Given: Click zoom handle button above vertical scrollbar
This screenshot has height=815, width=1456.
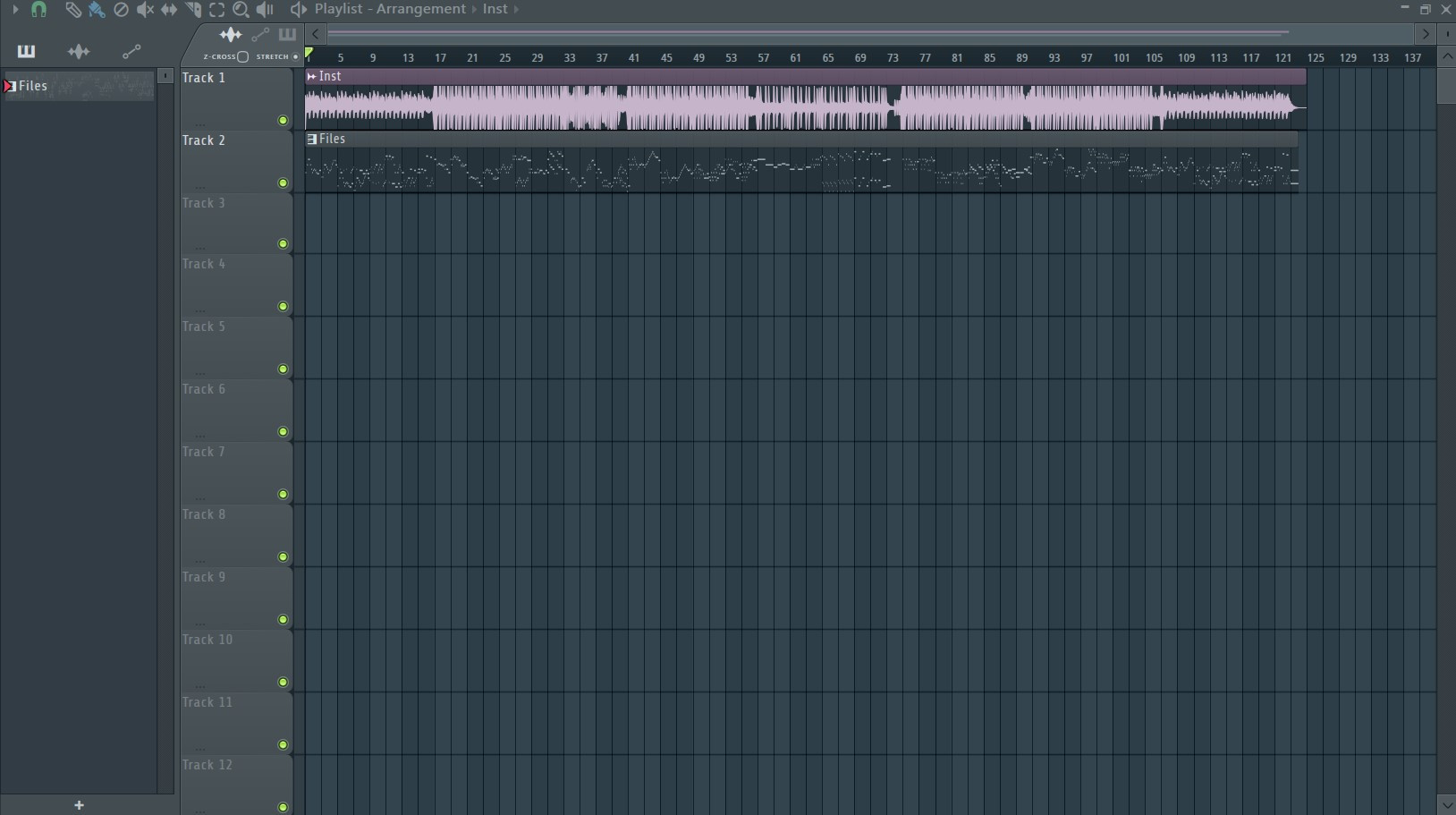Looking at the screenshot, I should pos(1446,34).
